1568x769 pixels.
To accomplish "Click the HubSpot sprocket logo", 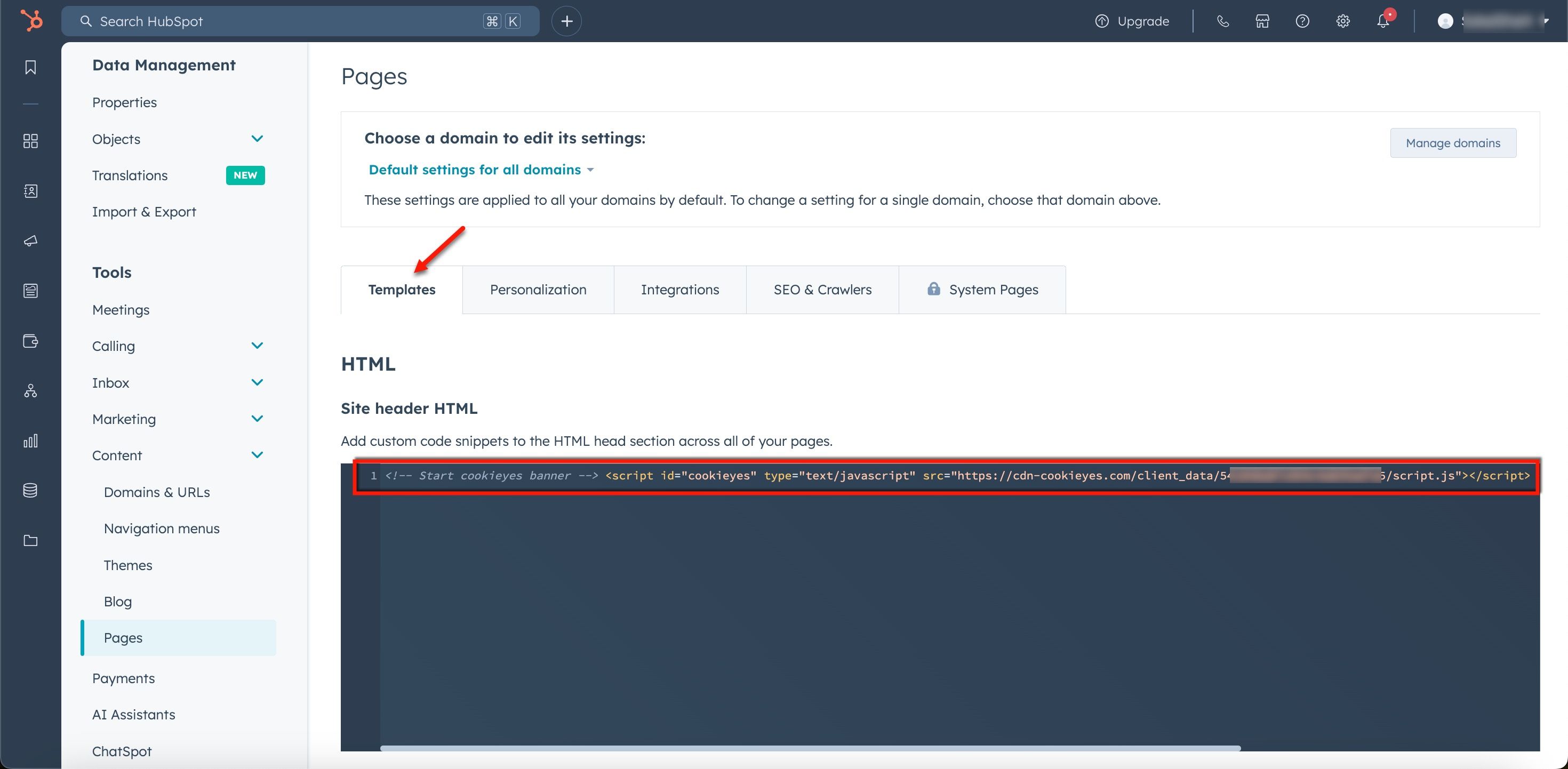I will [x=31, y=21].
